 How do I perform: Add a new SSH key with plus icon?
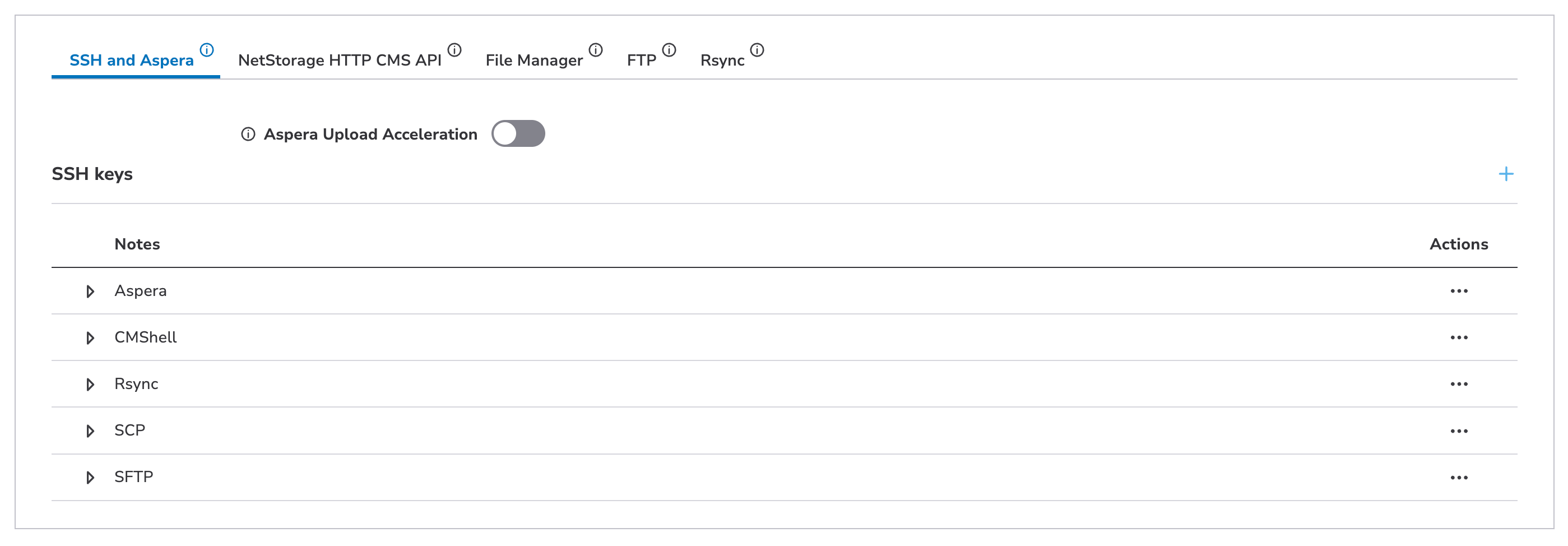tap(1505, 174)
